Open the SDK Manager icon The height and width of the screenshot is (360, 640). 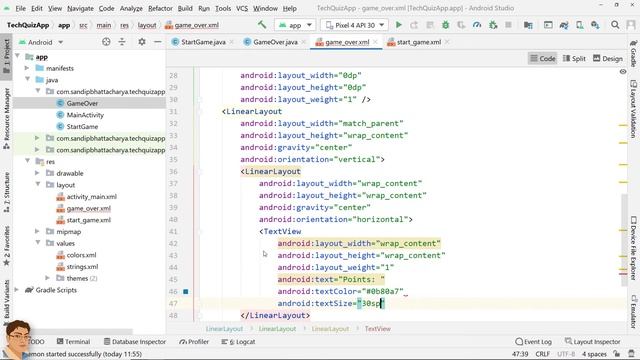tap(595, 25)
